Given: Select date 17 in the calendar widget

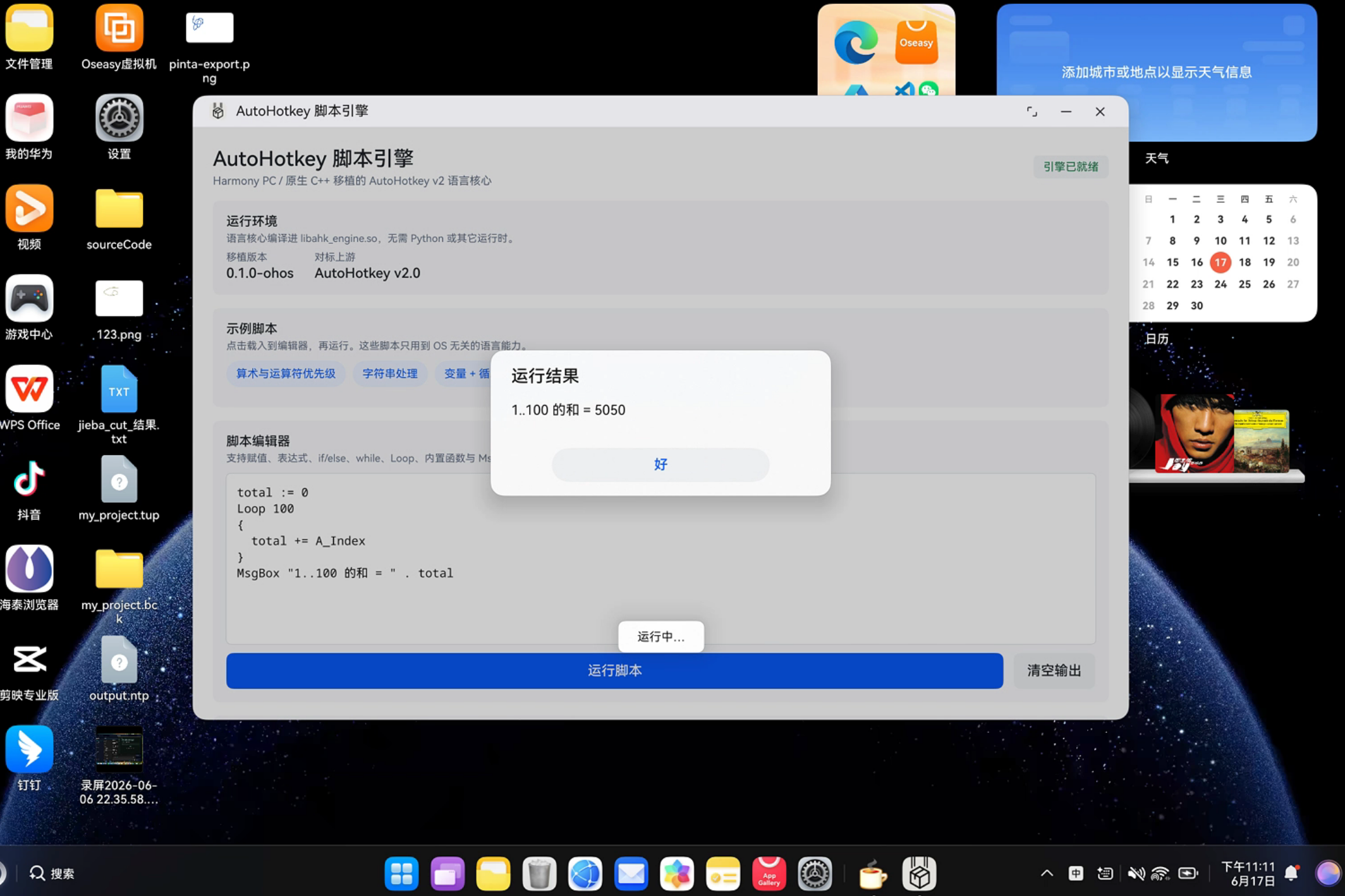Looking at the screenshot, I should 1220,262.
